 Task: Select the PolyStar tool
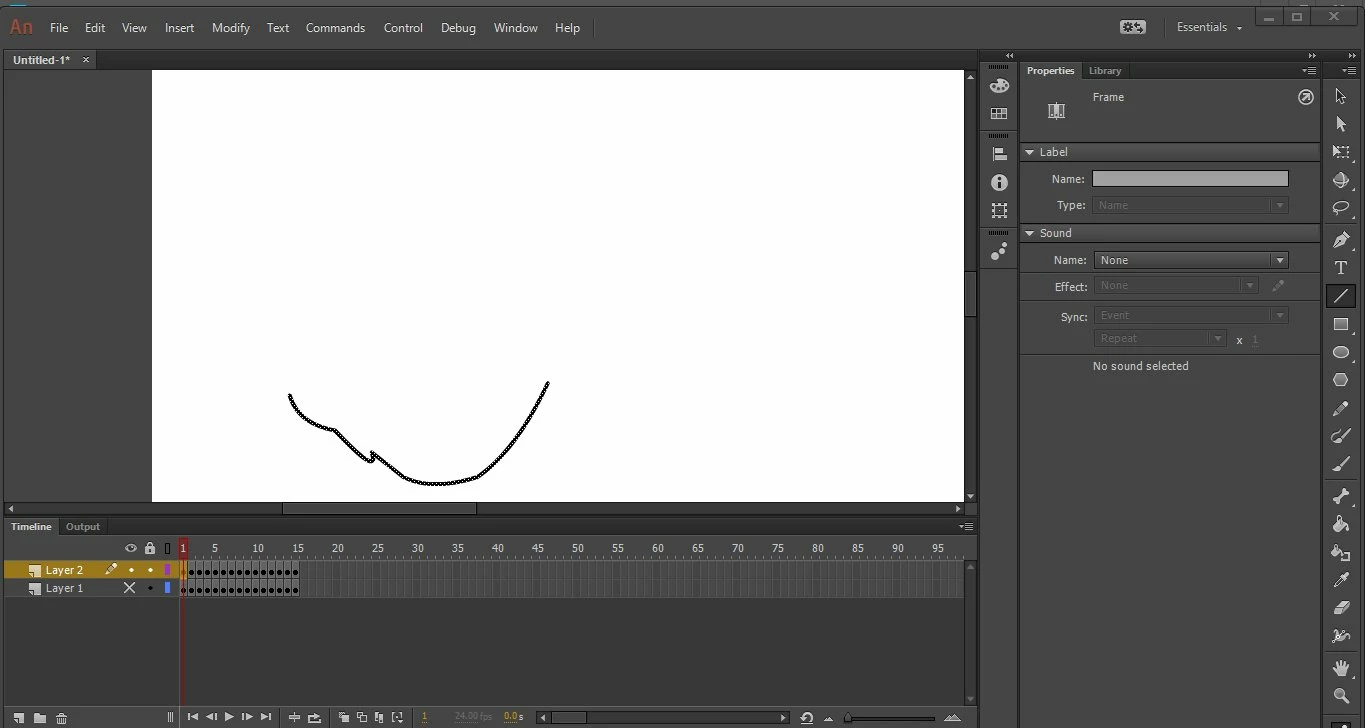point(1341,380)
